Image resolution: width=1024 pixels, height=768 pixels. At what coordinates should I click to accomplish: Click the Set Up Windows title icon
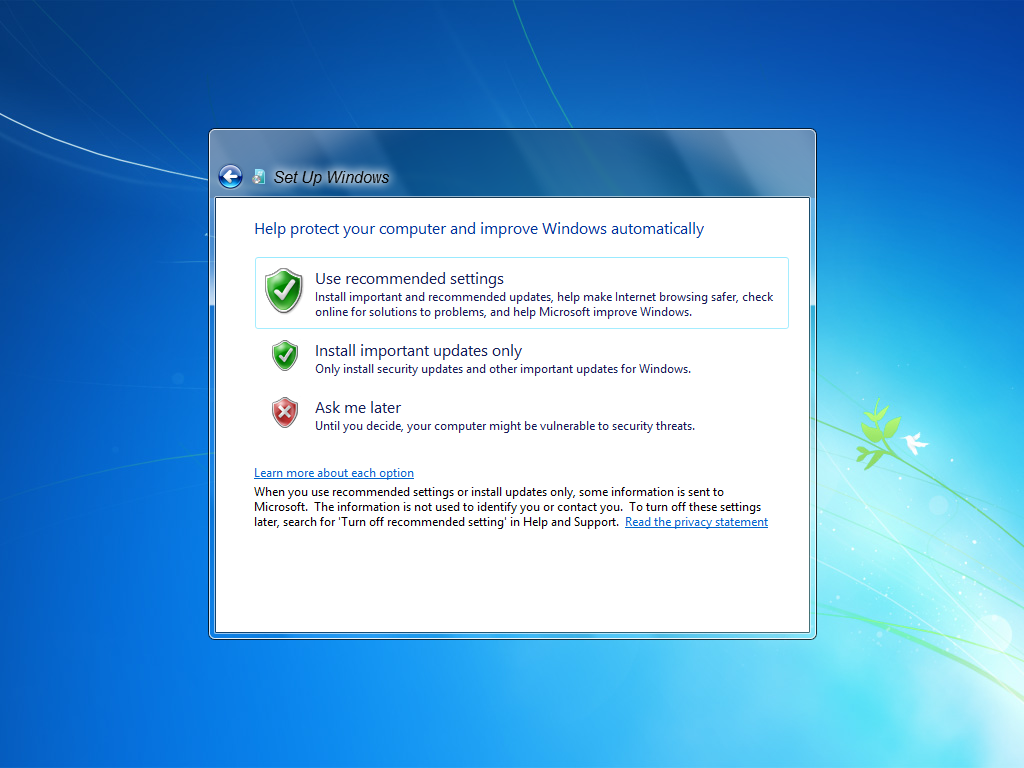pos(259,176)
